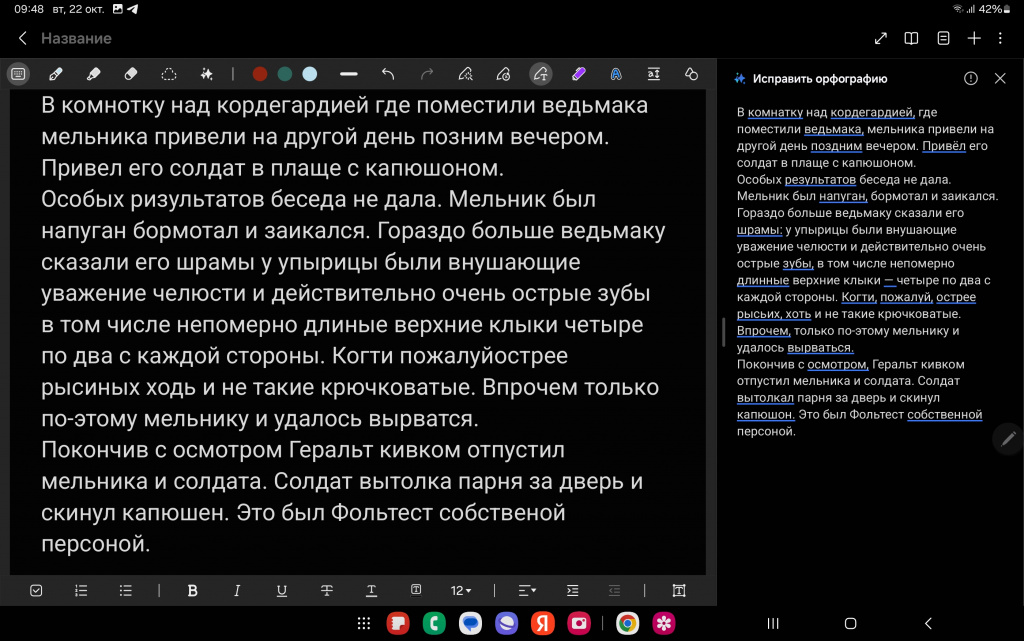Select the pen drawing tool
This screenshot has height=641, width=1024.
(x=56, y=74)
